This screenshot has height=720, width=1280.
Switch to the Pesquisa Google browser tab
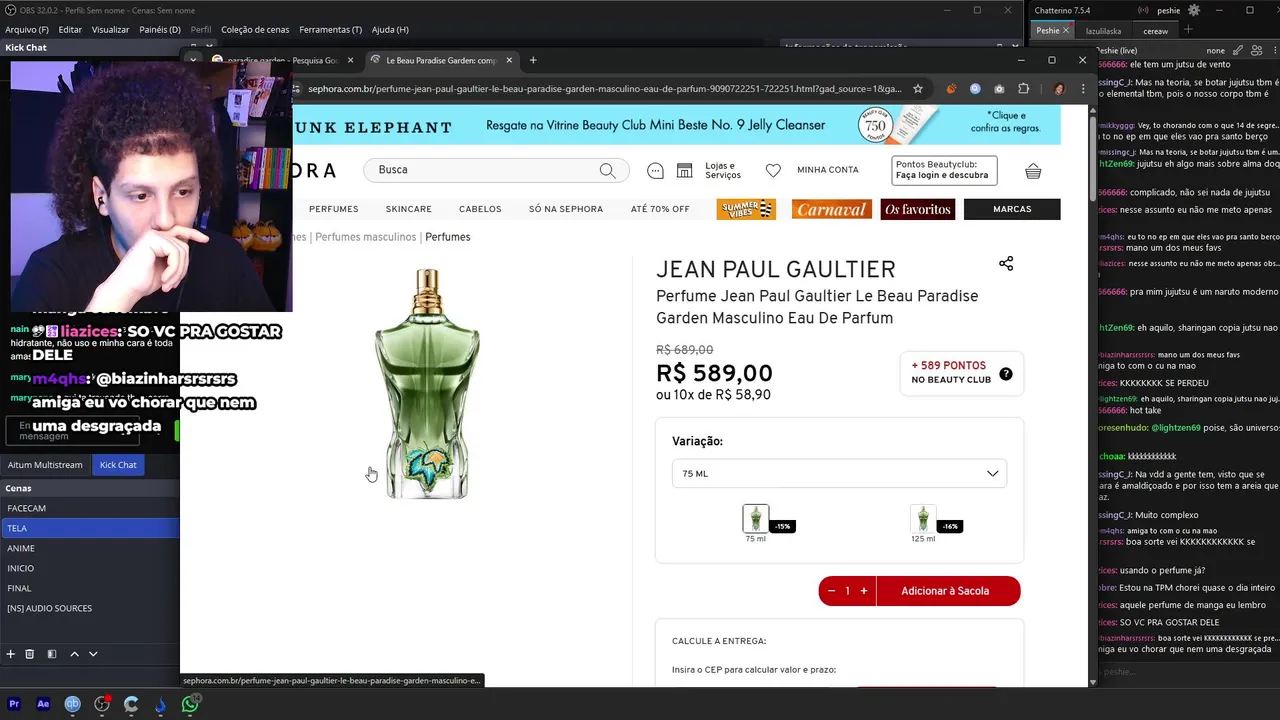click(282, 60)
